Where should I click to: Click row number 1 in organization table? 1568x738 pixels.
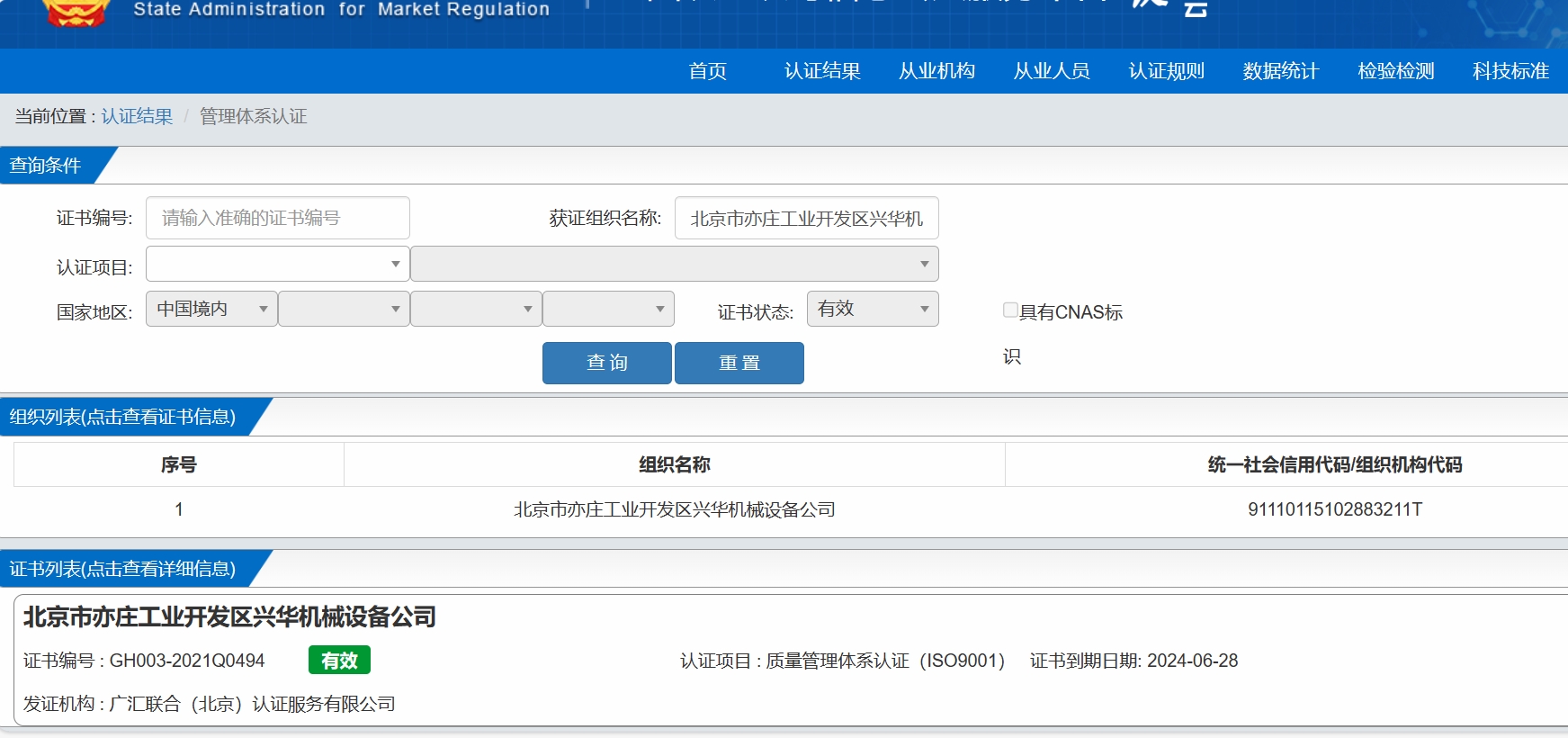point(179,509)
